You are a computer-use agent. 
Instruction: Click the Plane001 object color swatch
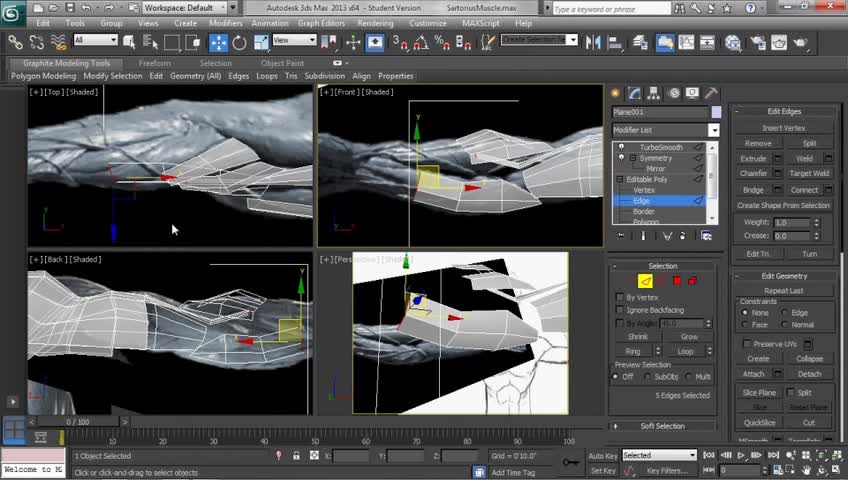pyautogui.click(x=715, y=112)
